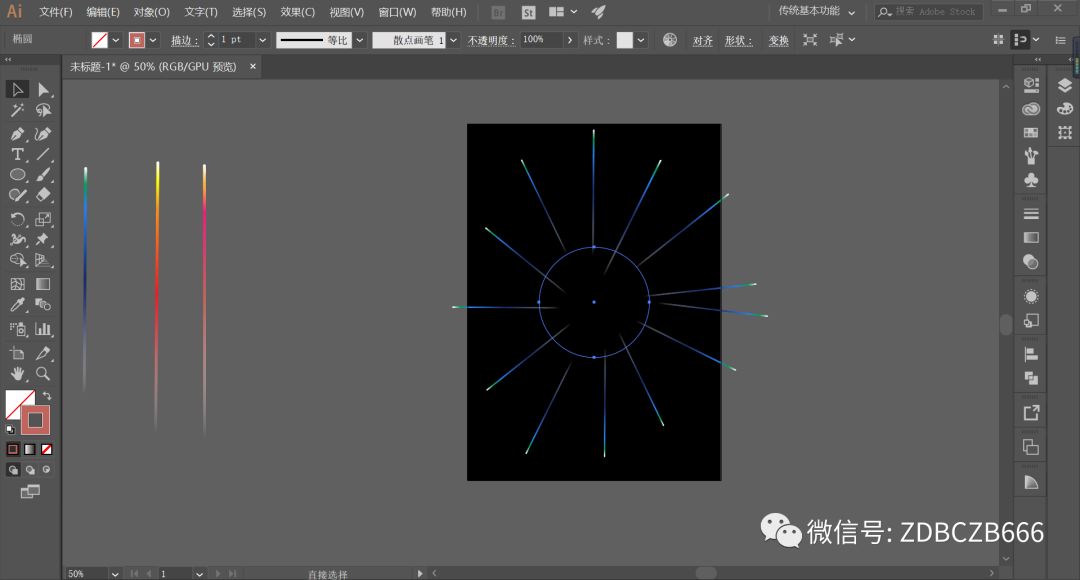Select the Pen tool
1080x580 pixels.
tap(17, 134)
